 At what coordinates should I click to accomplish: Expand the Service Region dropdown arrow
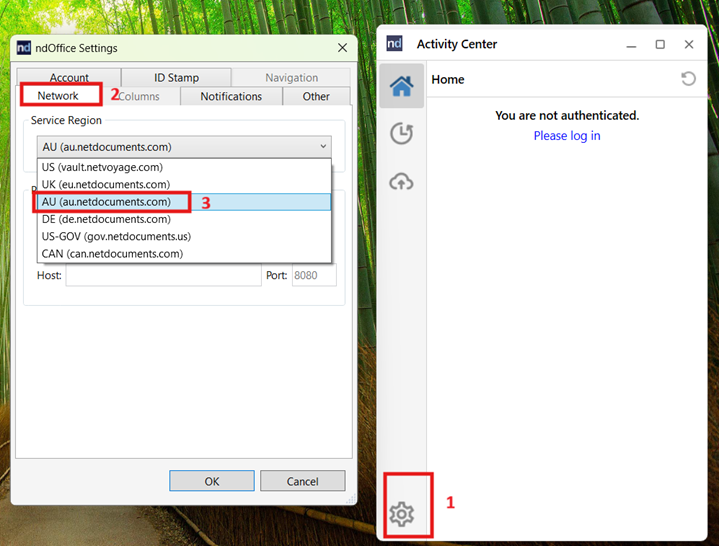pyautogui.click(x=323, y=146)
